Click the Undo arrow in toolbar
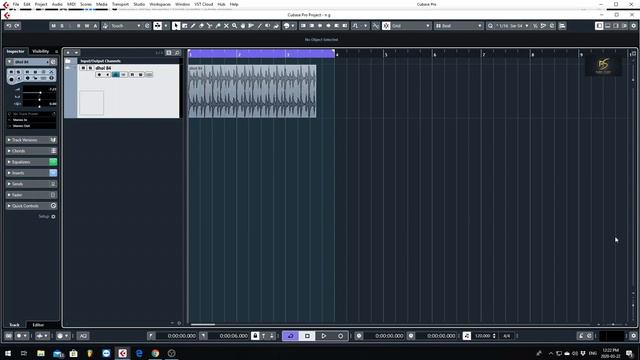The width and height of the screenshot is (640, 360). 9,26
